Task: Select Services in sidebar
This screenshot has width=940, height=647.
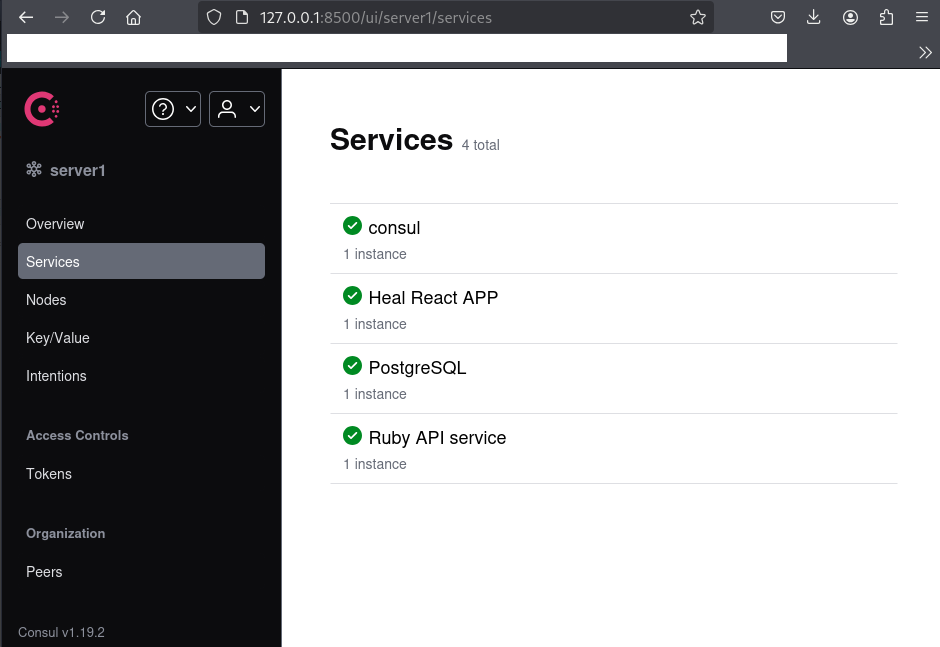Action: click(x=53, y=262)
